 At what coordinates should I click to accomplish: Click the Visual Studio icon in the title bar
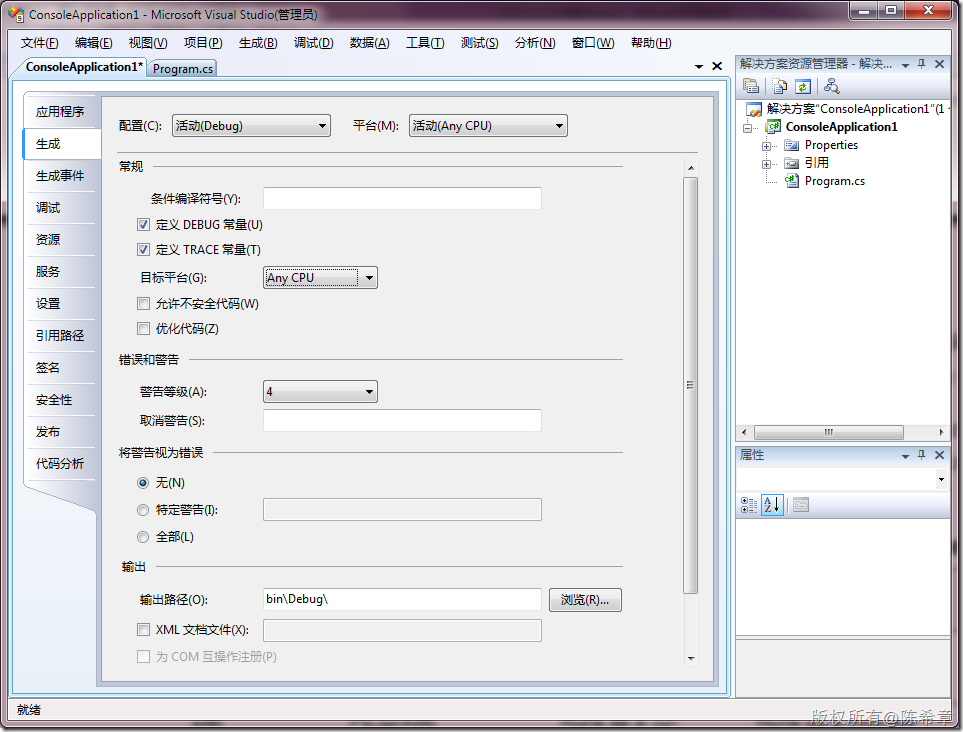coord(16,14)
